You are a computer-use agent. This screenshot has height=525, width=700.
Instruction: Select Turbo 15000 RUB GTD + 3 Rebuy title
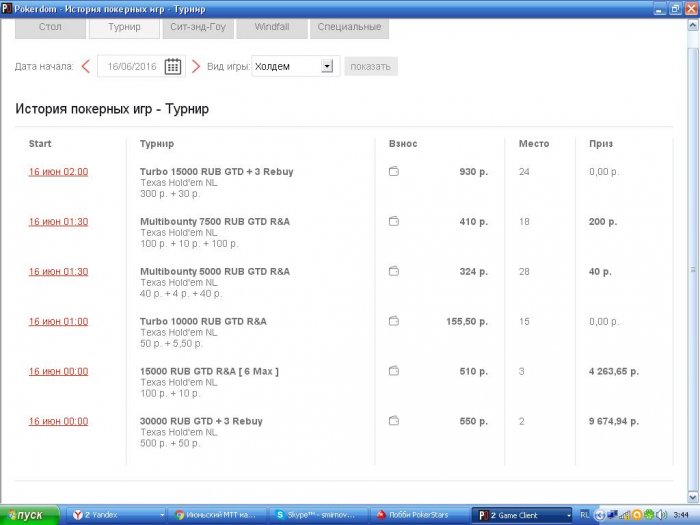(217, 171)
